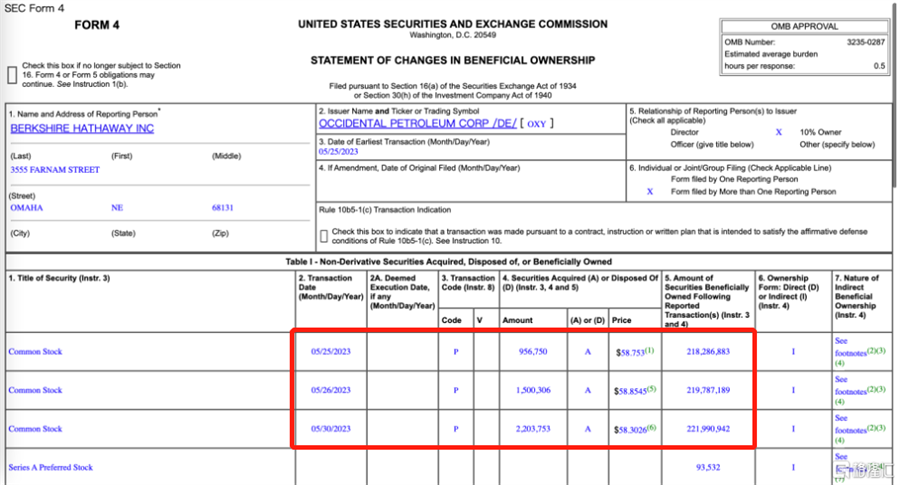Click Series A Preferred Stock title
The width and height of the screenshot is (900, 485).
pos(51,467)
